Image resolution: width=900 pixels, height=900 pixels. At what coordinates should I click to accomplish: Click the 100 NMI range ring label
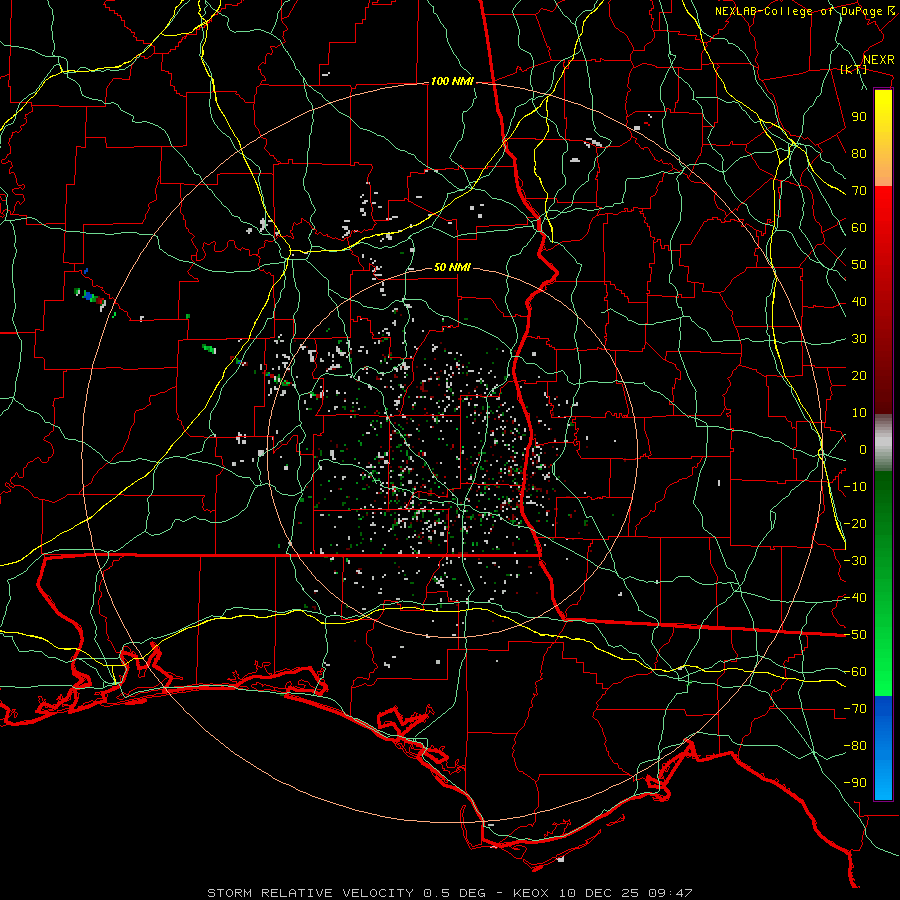tap(452, 82)
